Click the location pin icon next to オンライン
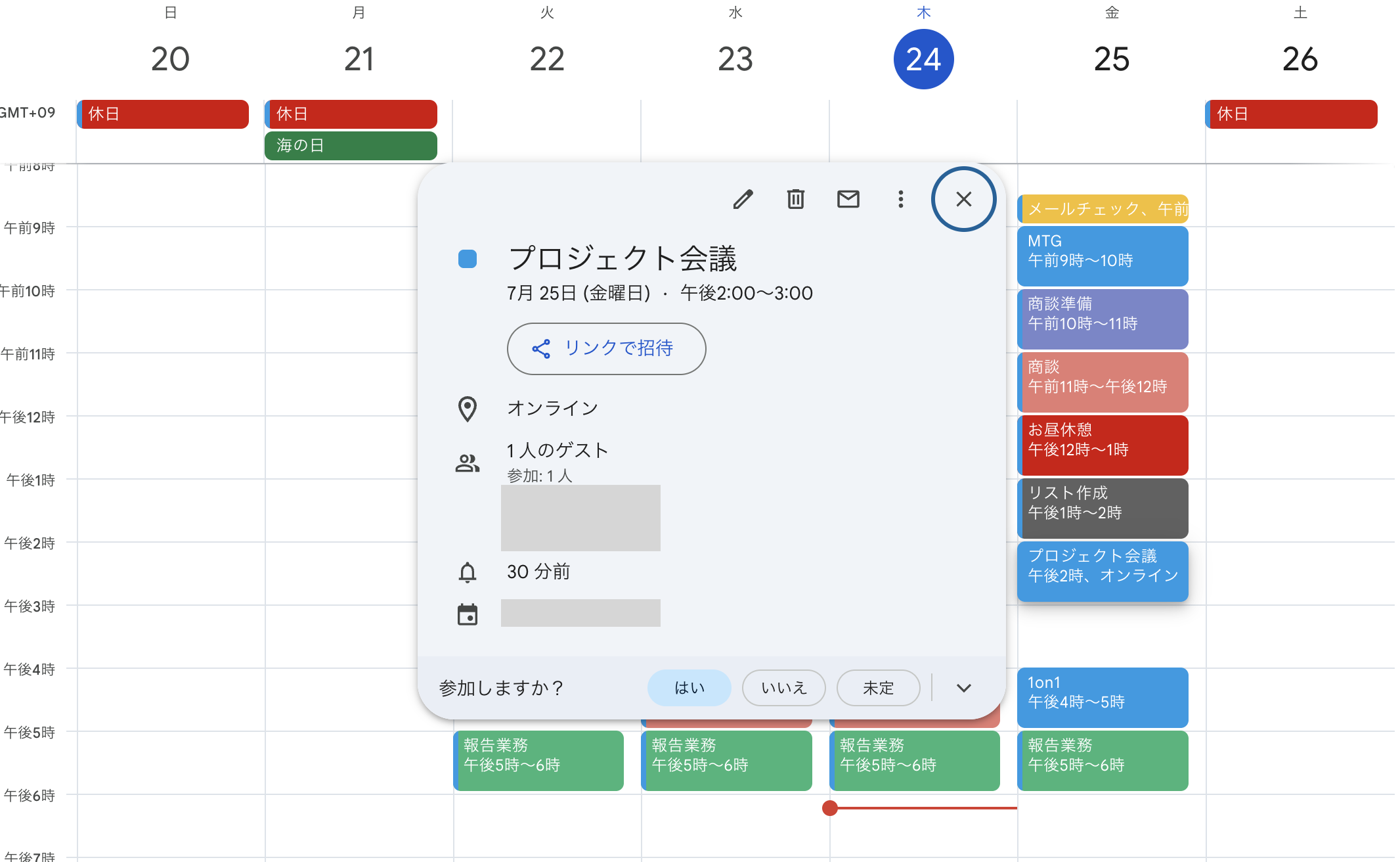This screenshot has height=862, width=1400. [x=467, y=408]
